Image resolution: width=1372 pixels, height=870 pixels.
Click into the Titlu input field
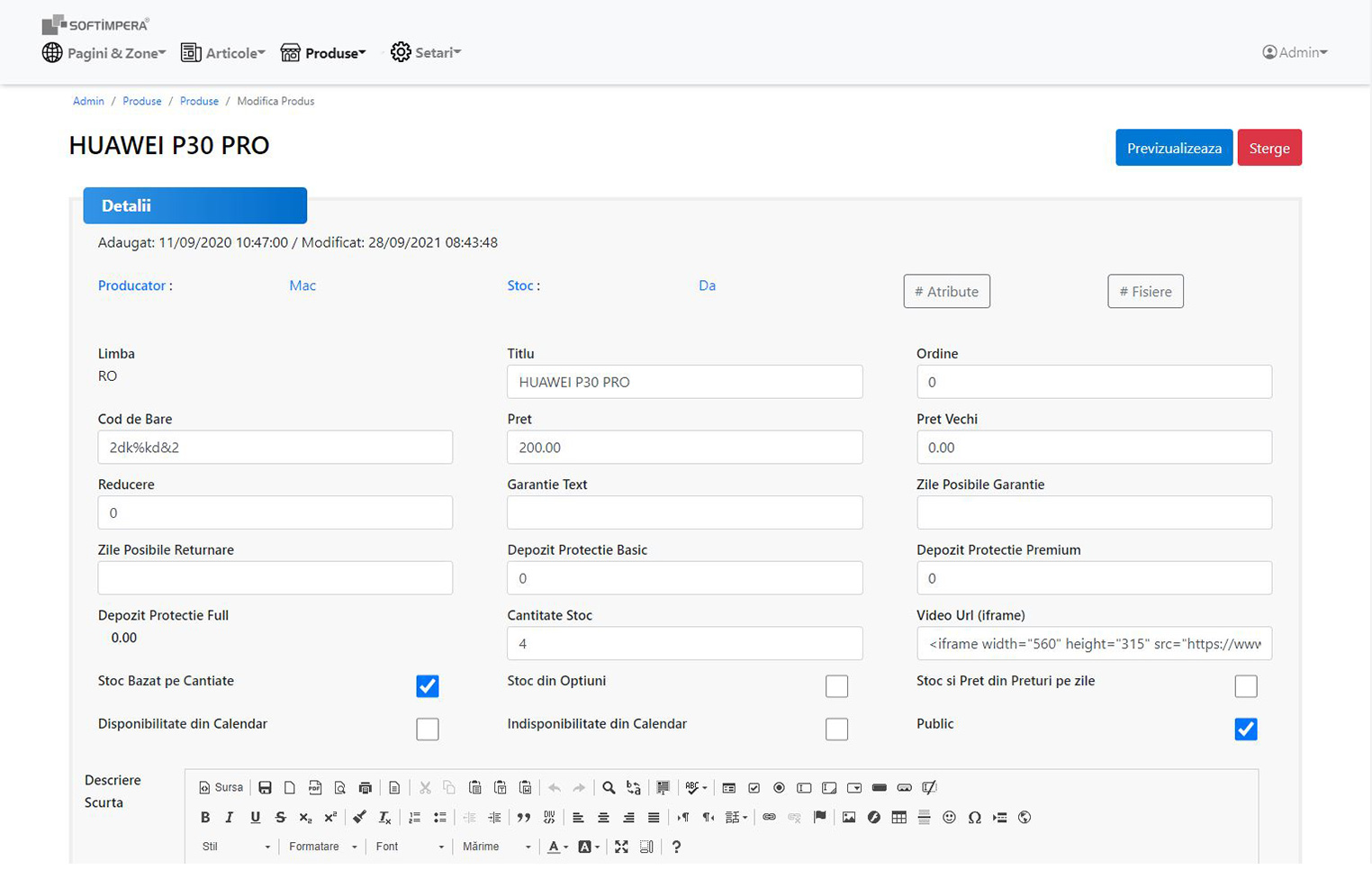click(x=685, y=382)
